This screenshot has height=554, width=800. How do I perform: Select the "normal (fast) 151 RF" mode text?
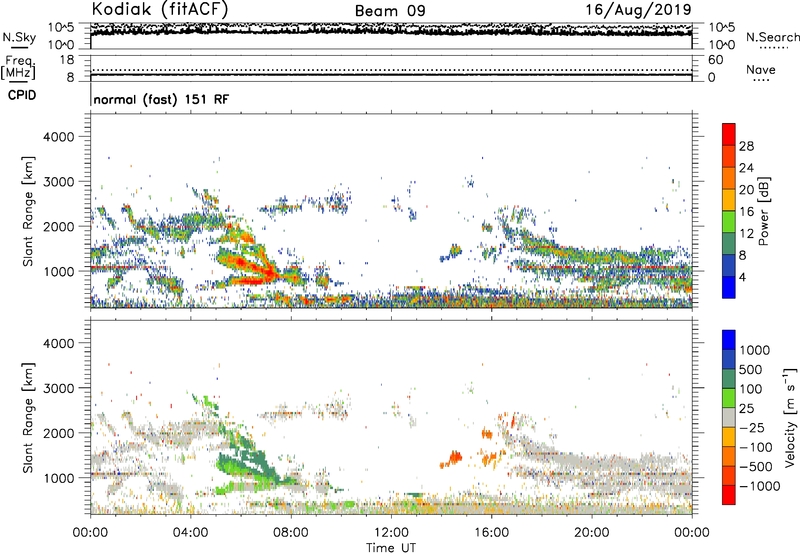[x=161, y=99]
